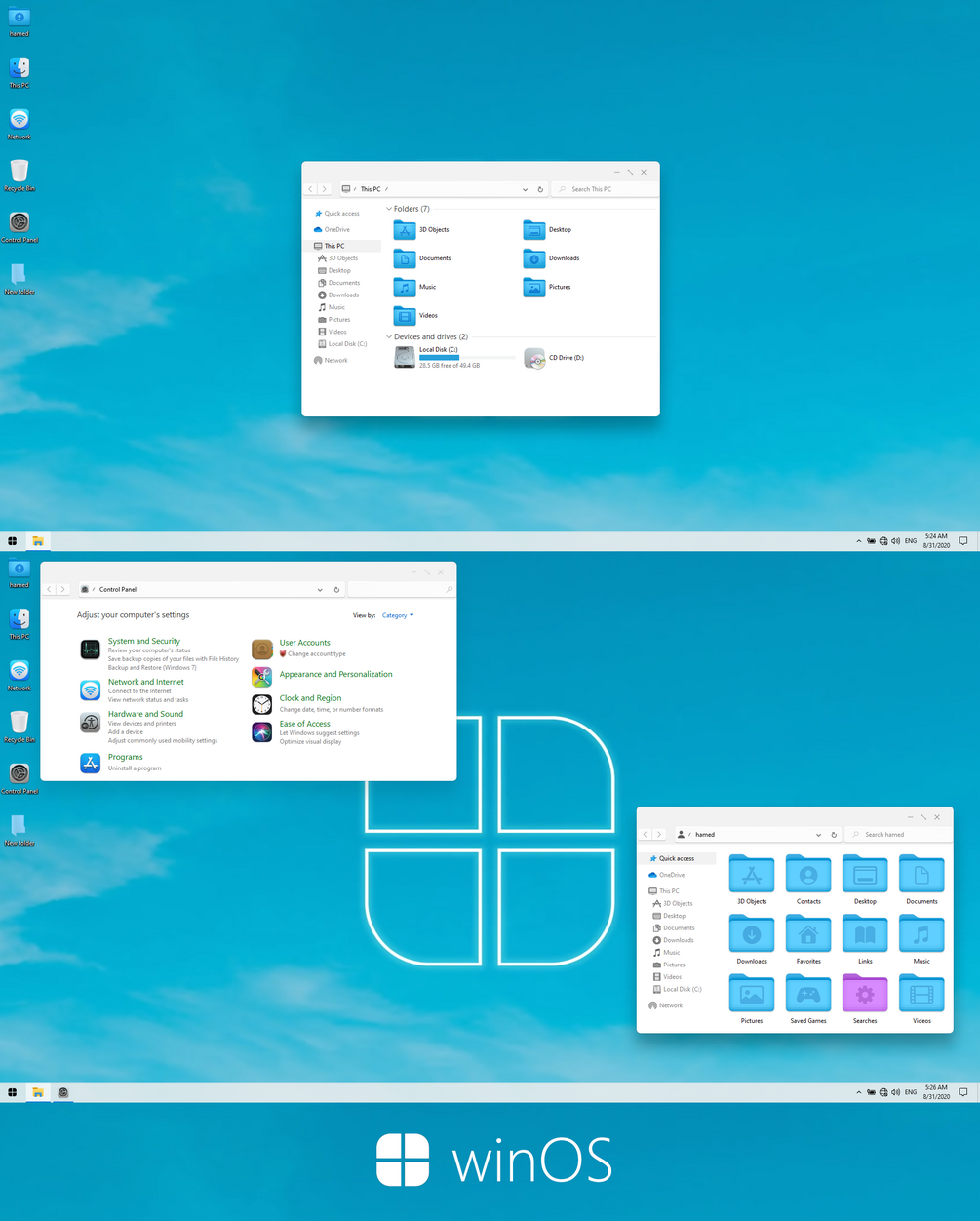Click the System and Security shield icon
This screenshot has height=1221, width=980.
[91, 650]
